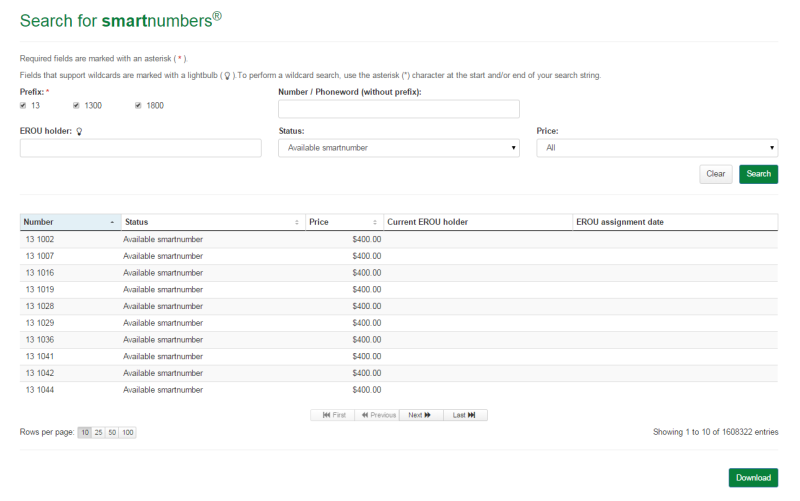Image resolution: width=800 pixels, height=501 pixels.
Task: Select number 13 1016 in the table
Action: (40, 273)
